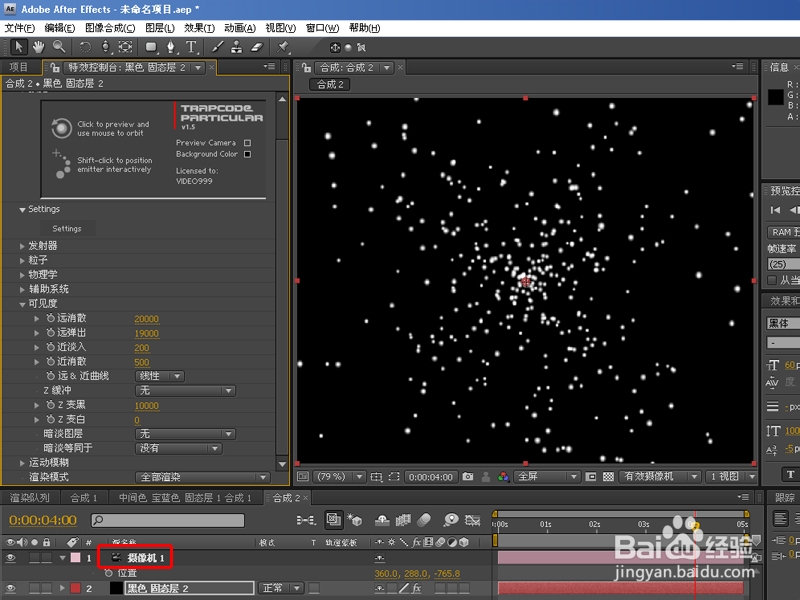The image size is (800, 600).
Task: Open the 文件(F) menu
Action: click(x=19, y=28)
